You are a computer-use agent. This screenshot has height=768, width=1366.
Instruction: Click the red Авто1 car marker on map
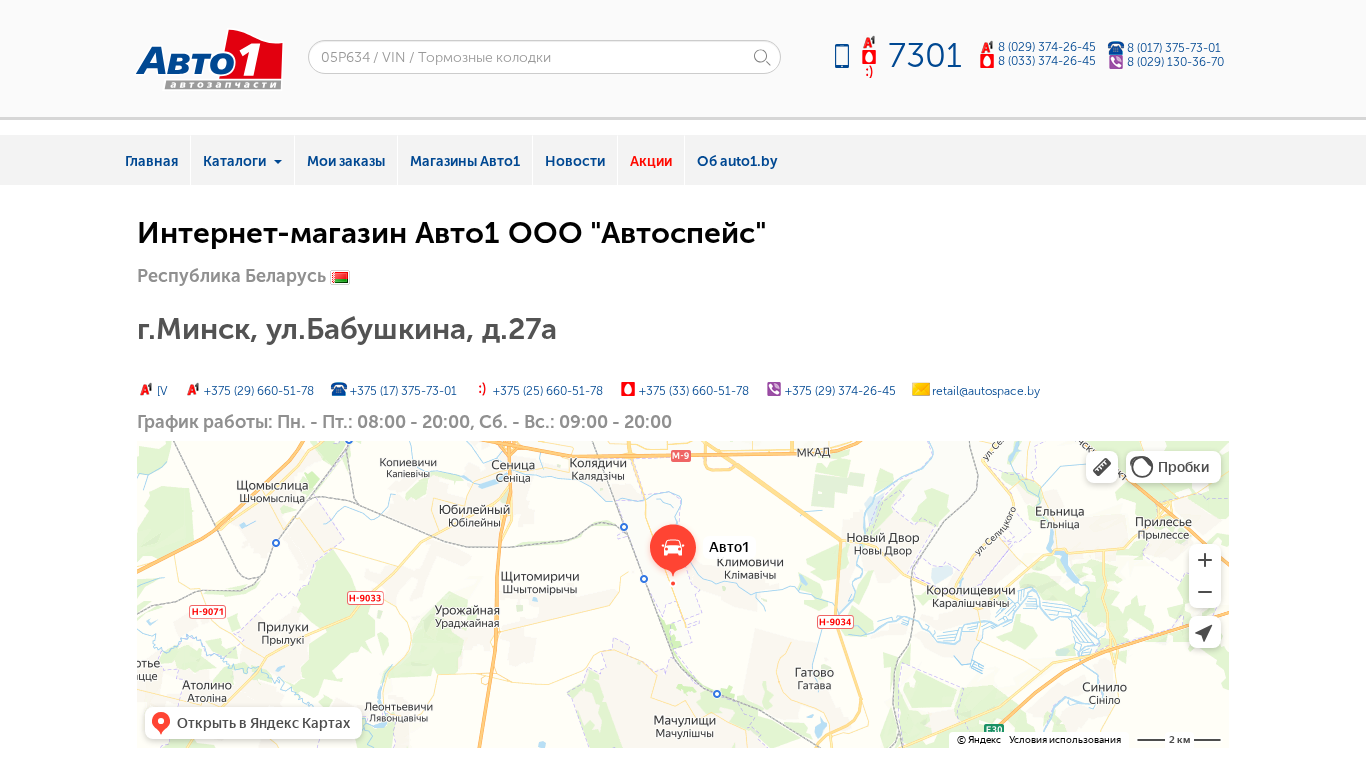point(673,549)
